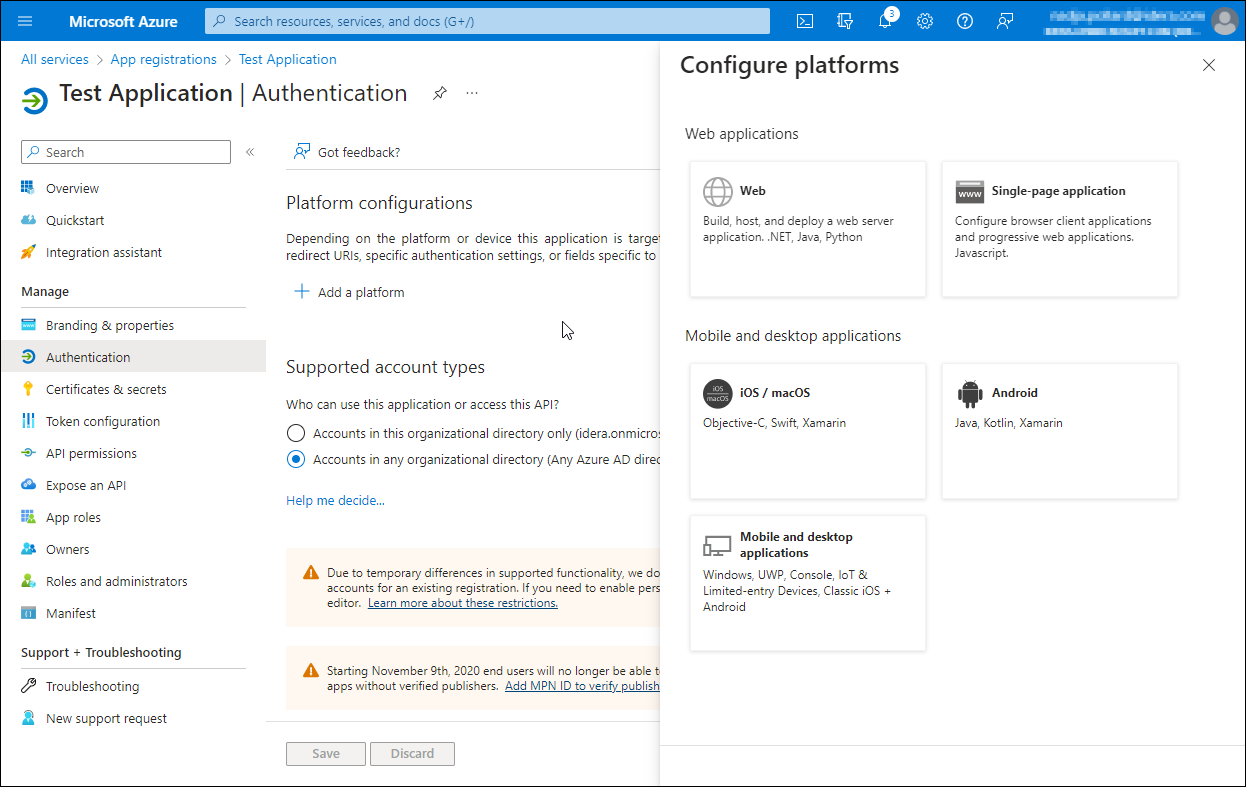Image resolution: width=1246 pixels, height=787 pixels.
Task: Open the user account avatar
Action: click(1224, 21)
